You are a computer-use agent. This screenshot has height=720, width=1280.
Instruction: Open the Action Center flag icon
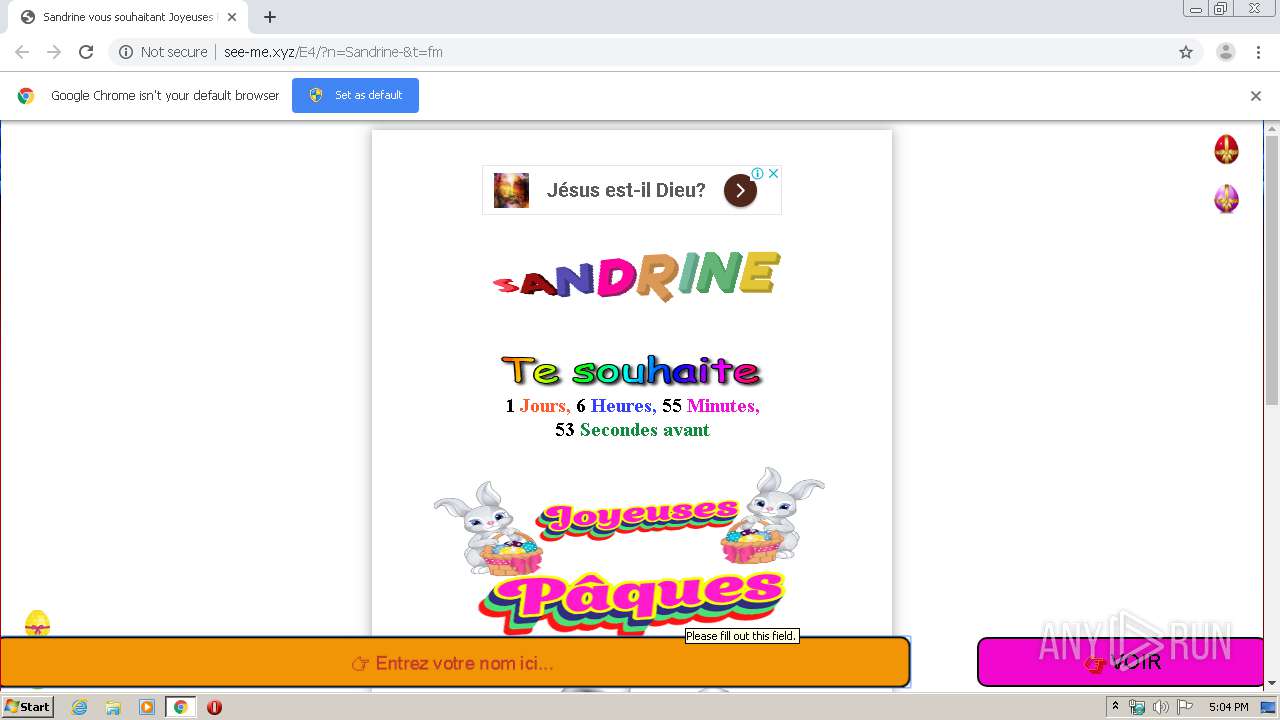click(1184, 707)
